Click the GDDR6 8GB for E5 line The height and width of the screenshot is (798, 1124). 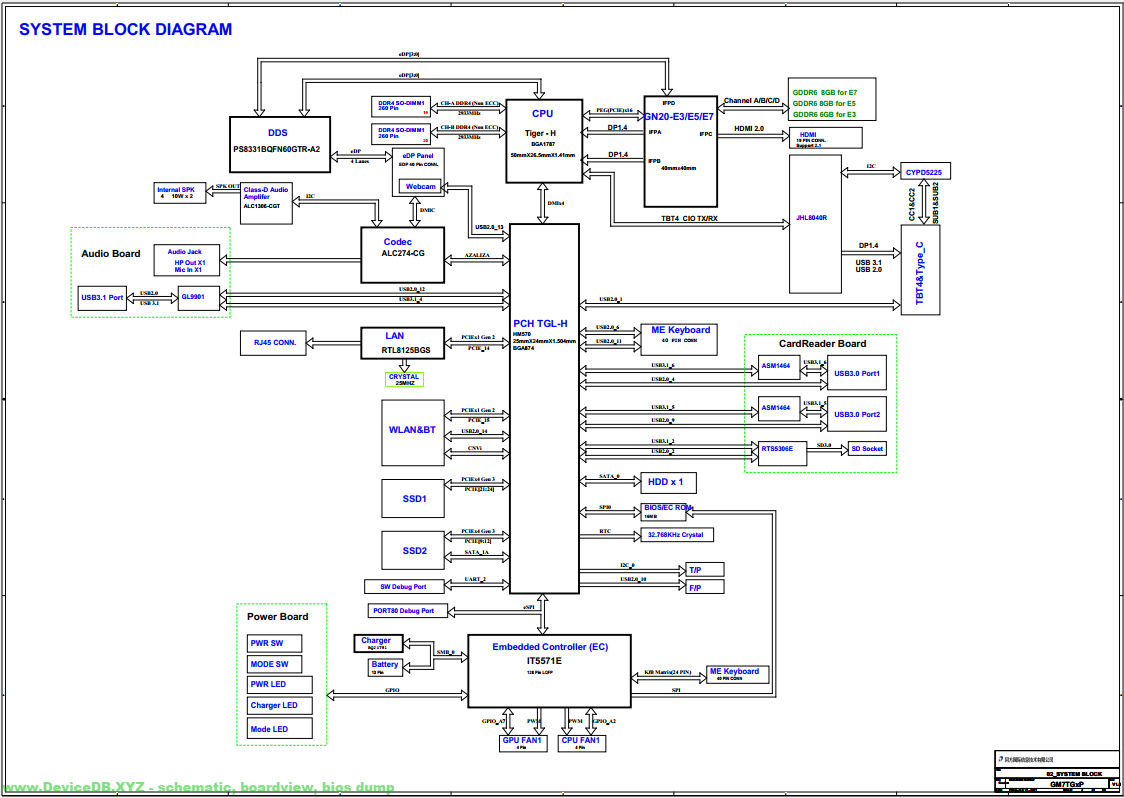[825, 103]
